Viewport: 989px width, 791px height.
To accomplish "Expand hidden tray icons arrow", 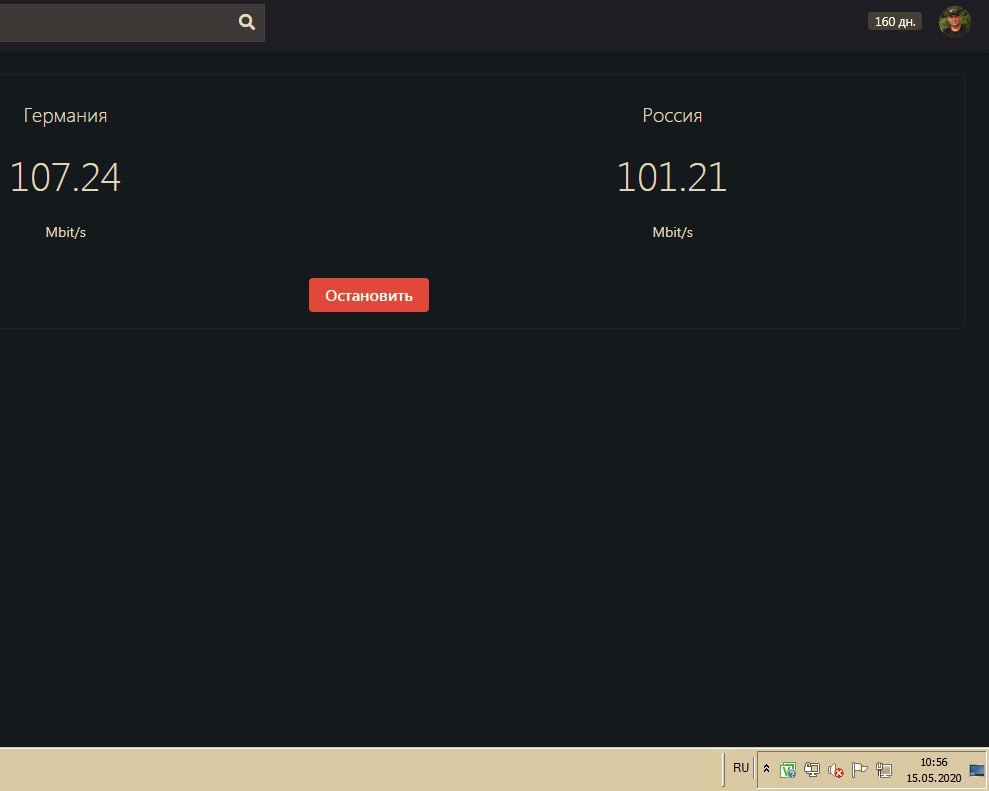I will click(x=766, y=769).
